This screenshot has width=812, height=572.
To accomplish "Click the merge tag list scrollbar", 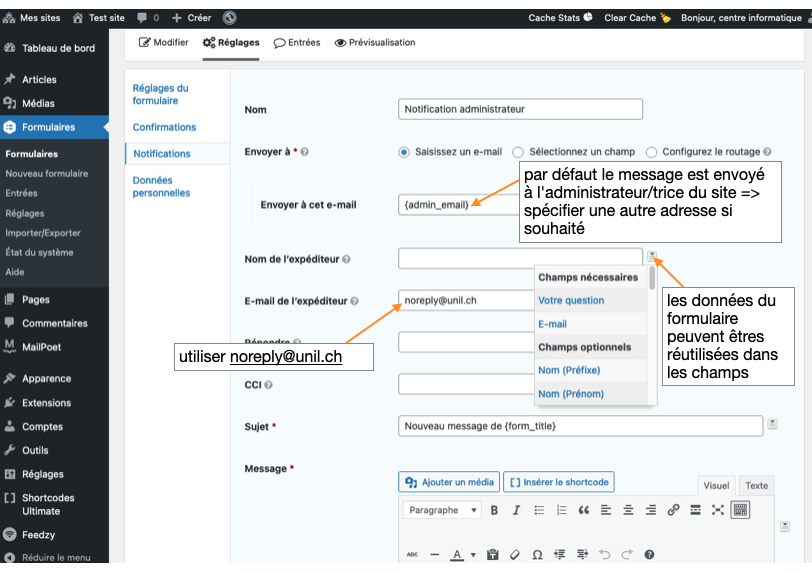I will (652, 278).
